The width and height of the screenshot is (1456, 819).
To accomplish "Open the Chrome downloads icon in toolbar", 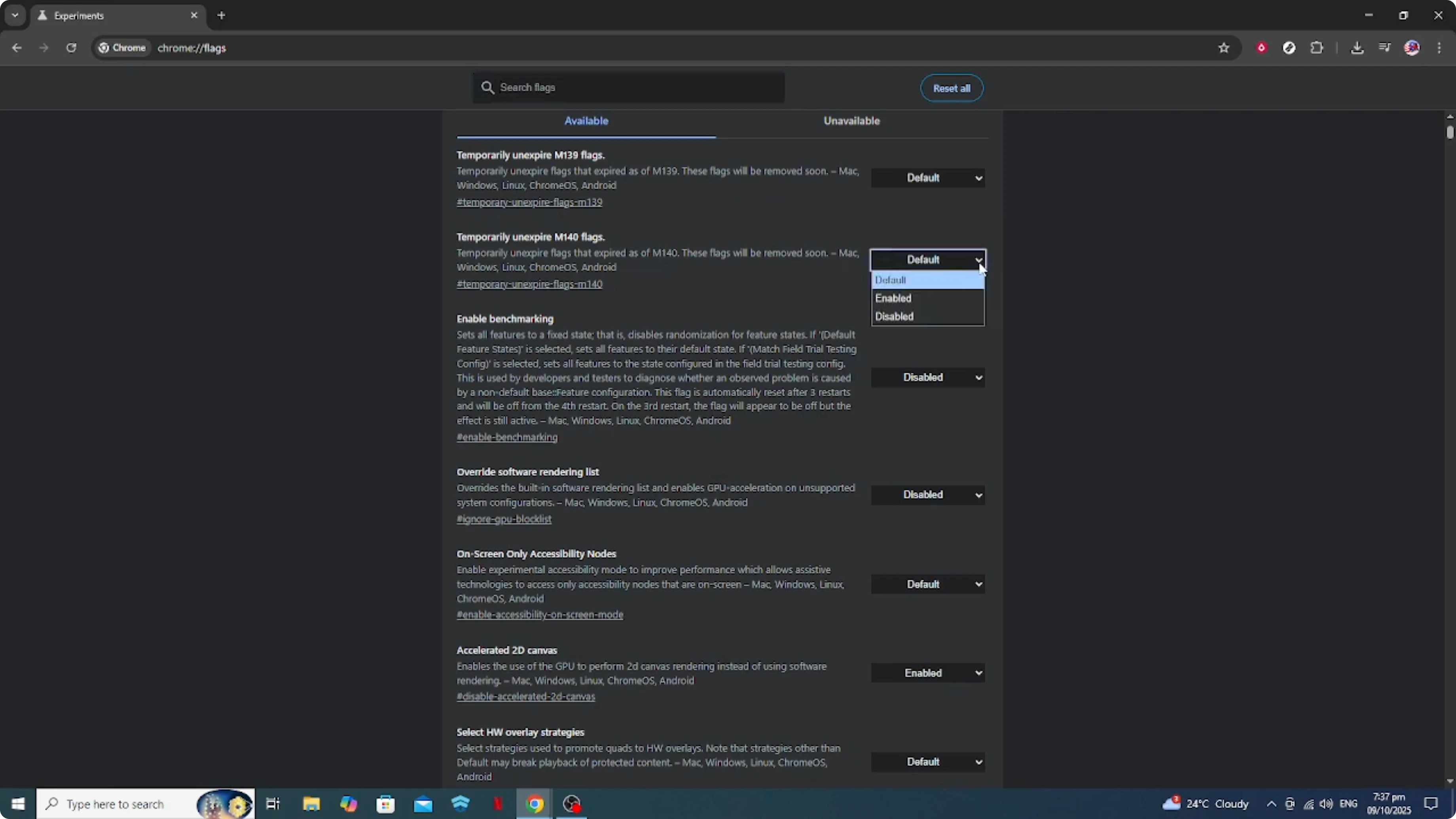I will pos(1357,48).
